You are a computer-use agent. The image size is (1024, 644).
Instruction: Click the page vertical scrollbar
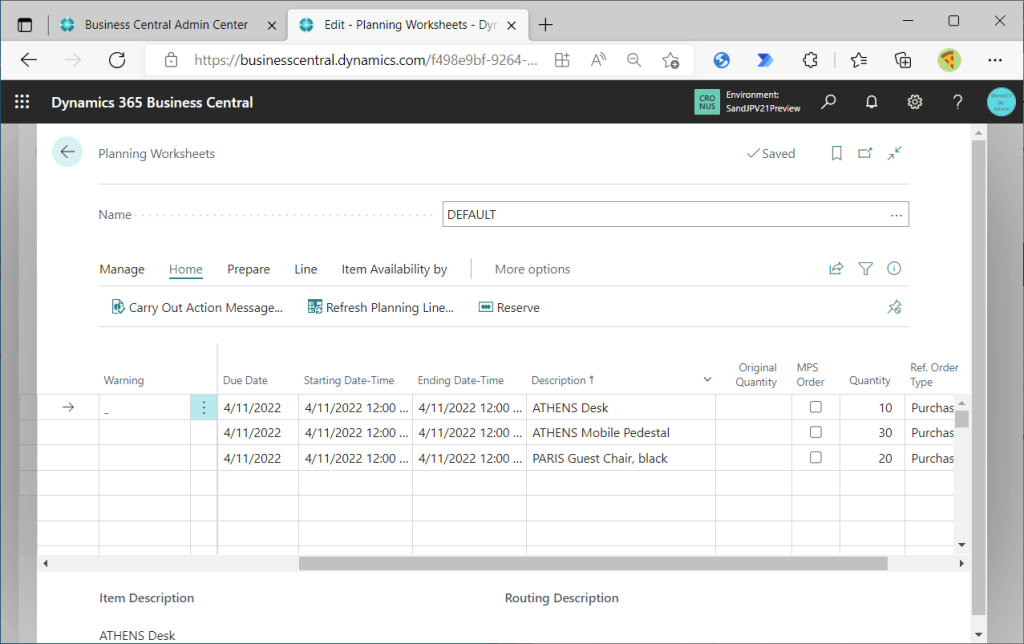coord(978,378)
